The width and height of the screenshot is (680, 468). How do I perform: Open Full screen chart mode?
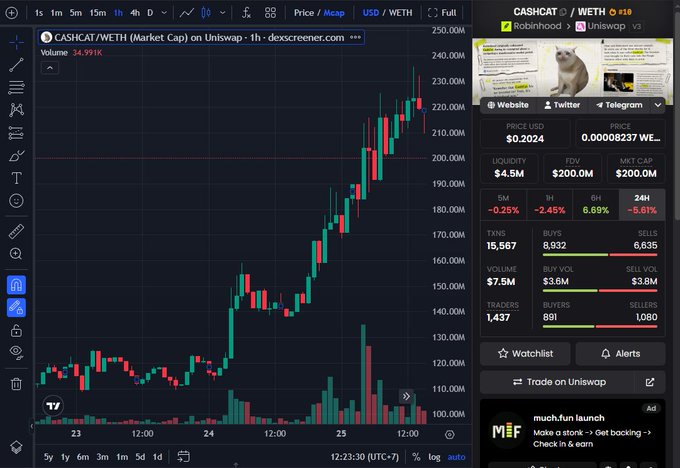pyautogui.click(x=442, y=13)
